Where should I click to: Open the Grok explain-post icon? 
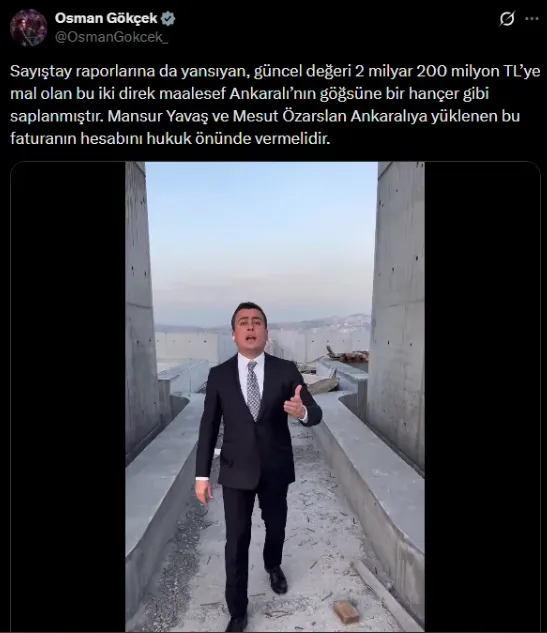tap(507, 19)
